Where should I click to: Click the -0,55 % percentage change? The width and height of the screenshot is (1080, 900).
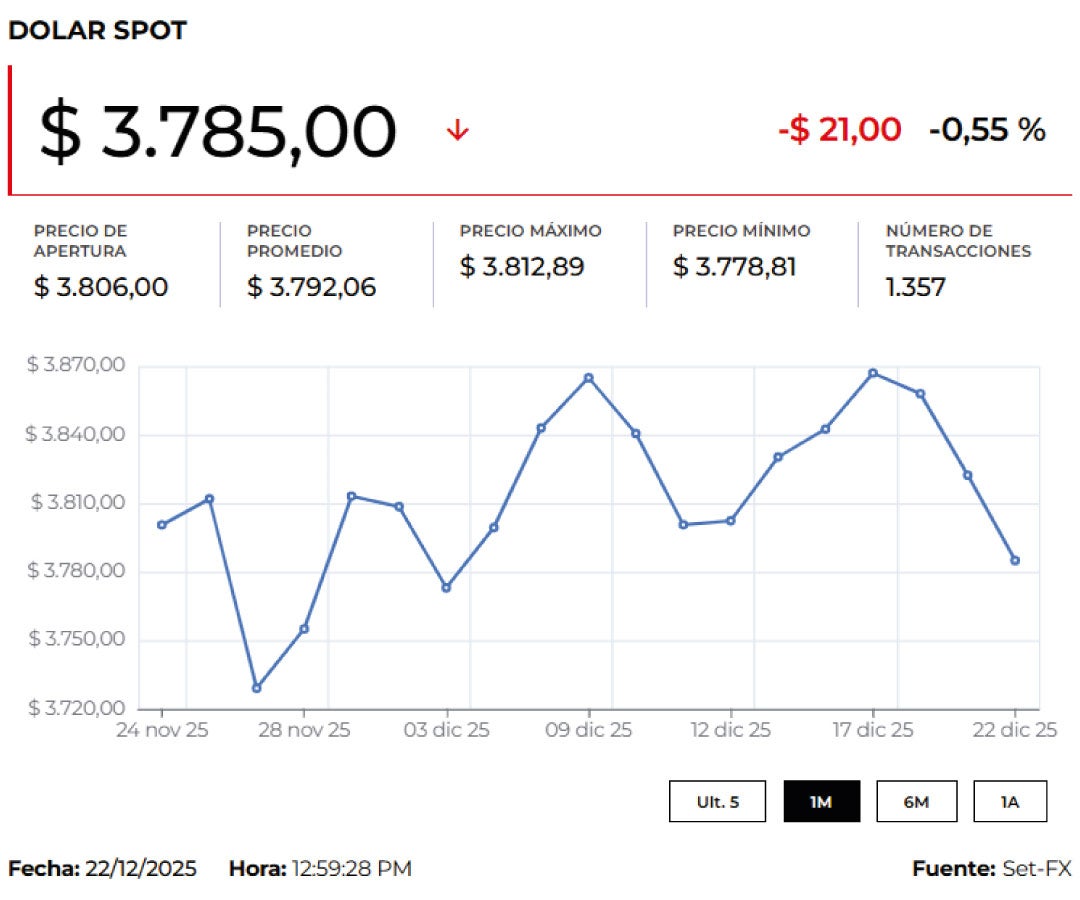pos(987,129)
